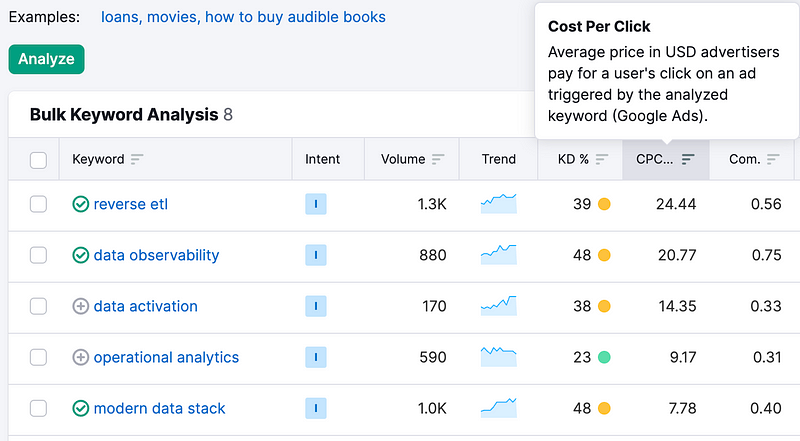The width and height of the screenshot is (800, 441).
Task: View trend sparkline for modern data stack
Action: 498,408
